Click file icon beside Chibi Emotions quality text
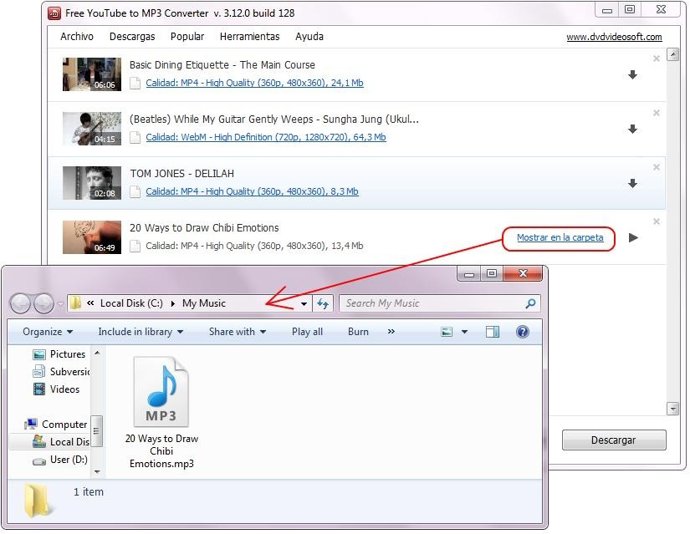The width and height of the screenshot is (690, 534). pos(136,246)
